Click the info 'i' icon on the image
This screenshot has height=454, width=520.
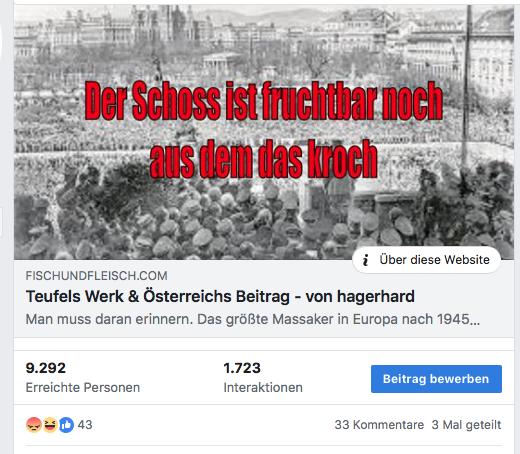(x=366, y=260)
